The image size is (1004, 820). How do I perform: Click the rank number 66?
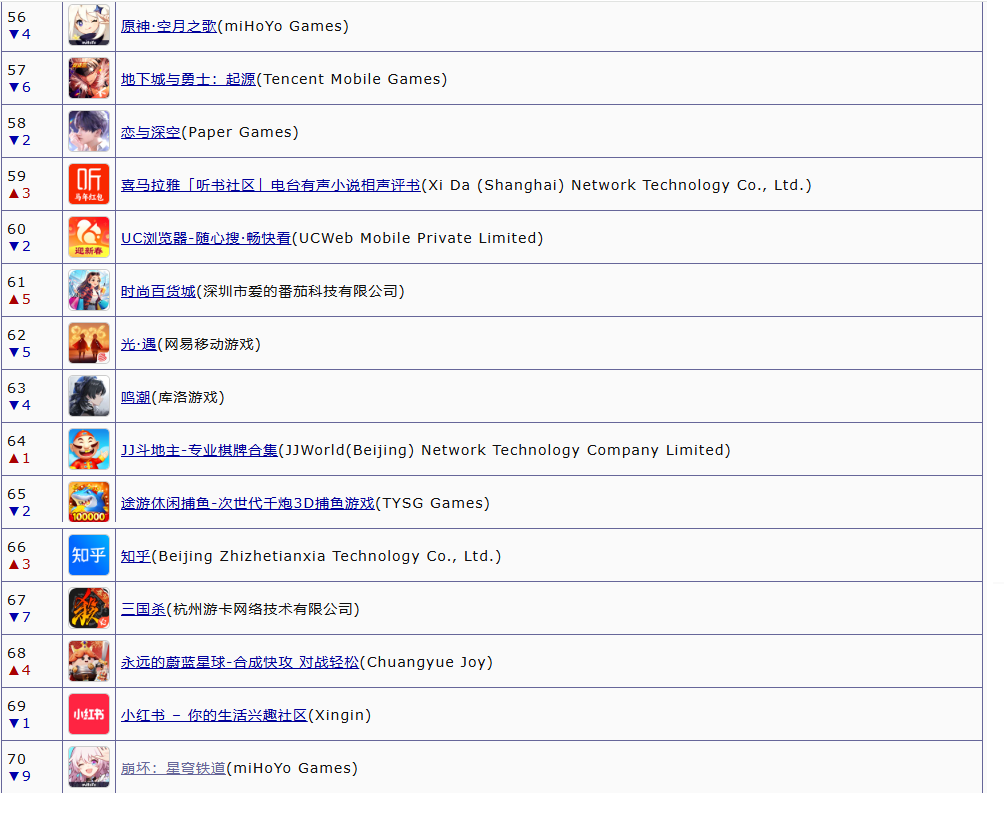(x=17, y=547)
